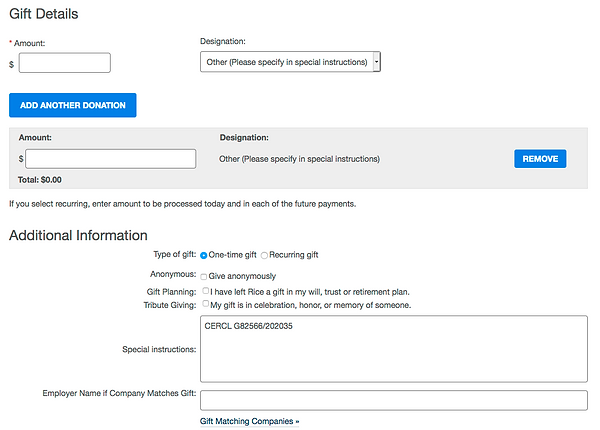Click the Tribute Giving: label

click(170, 305)
